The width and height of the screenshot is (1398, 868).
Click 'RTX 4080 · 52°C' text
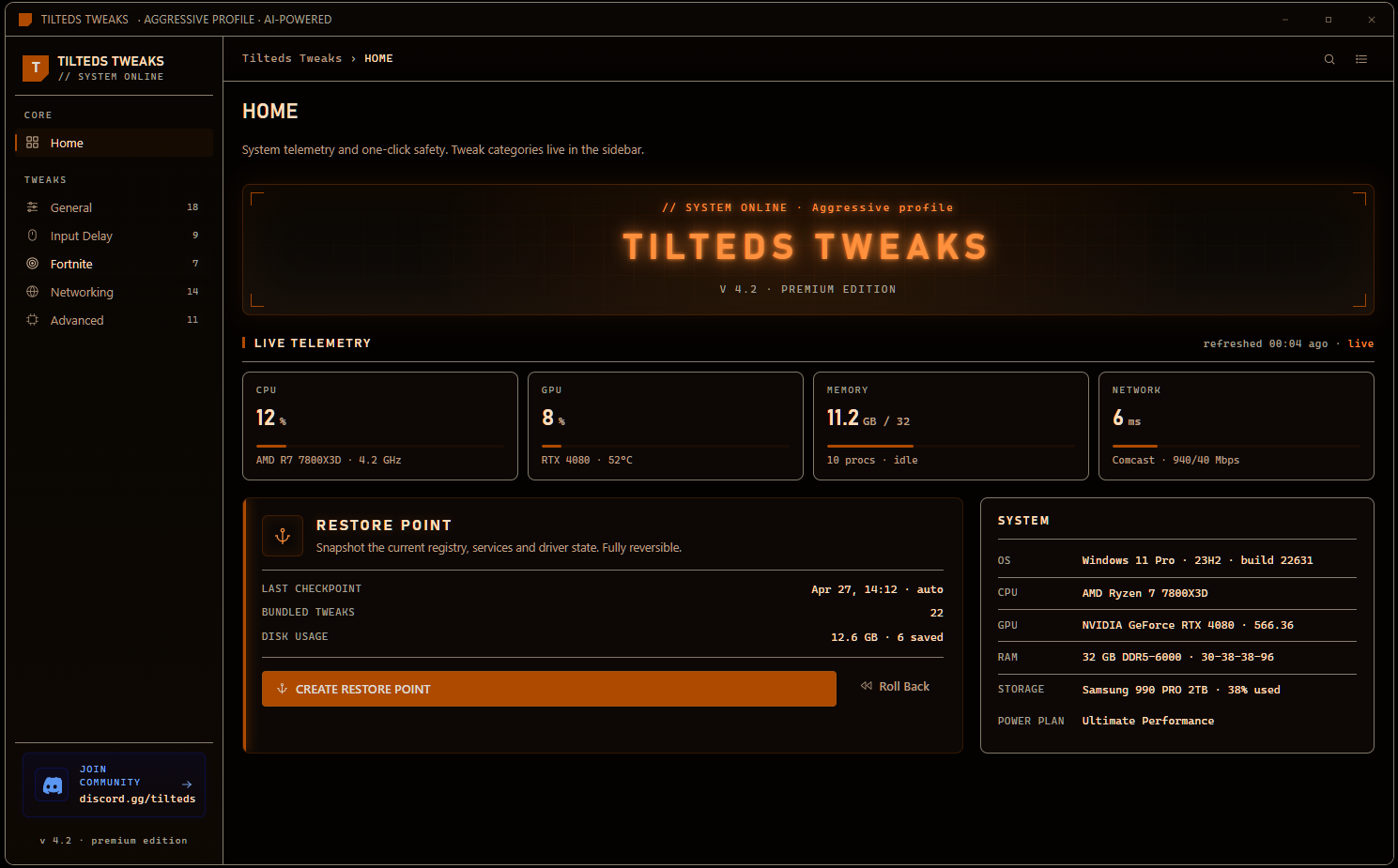pyautogui.click(x=587, y=460)
